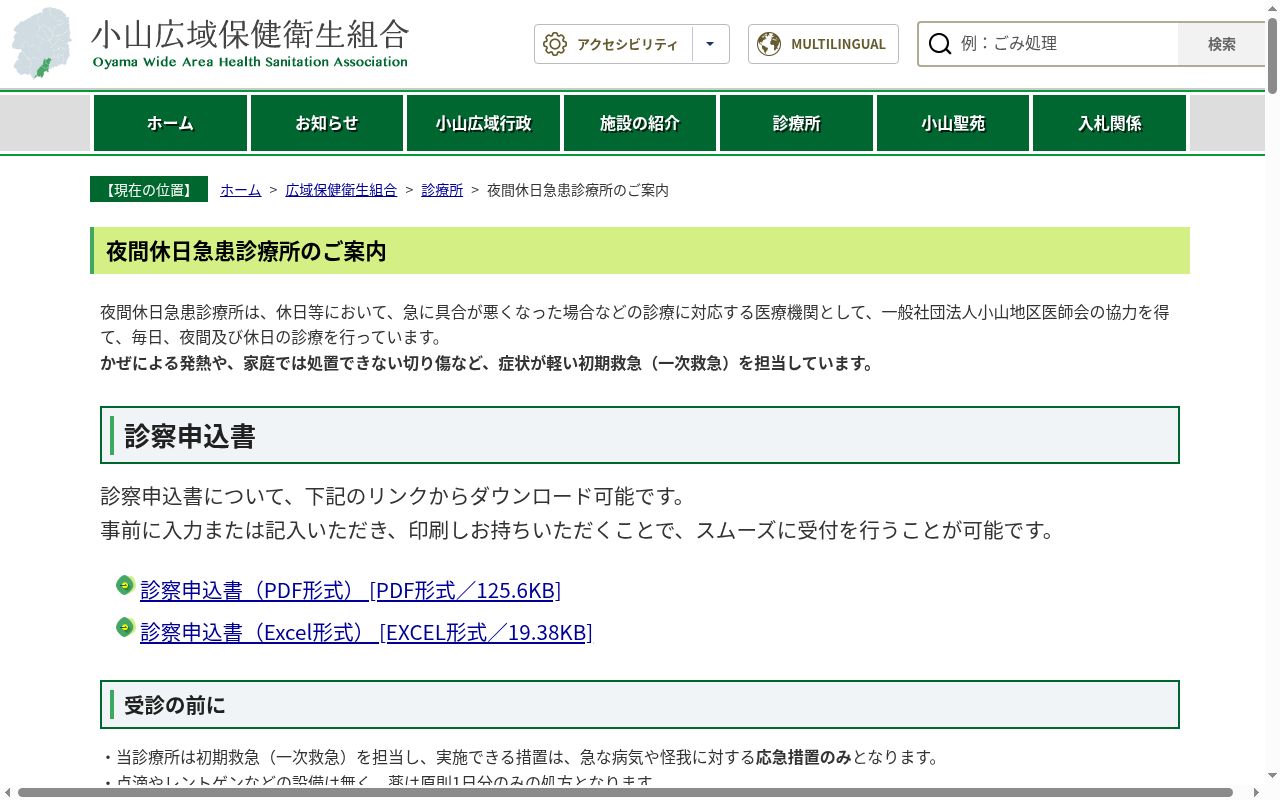Open 施設の紹介 navigation item
The height and width of the screenshot is (800, 1280).
[x=640, y=123]
